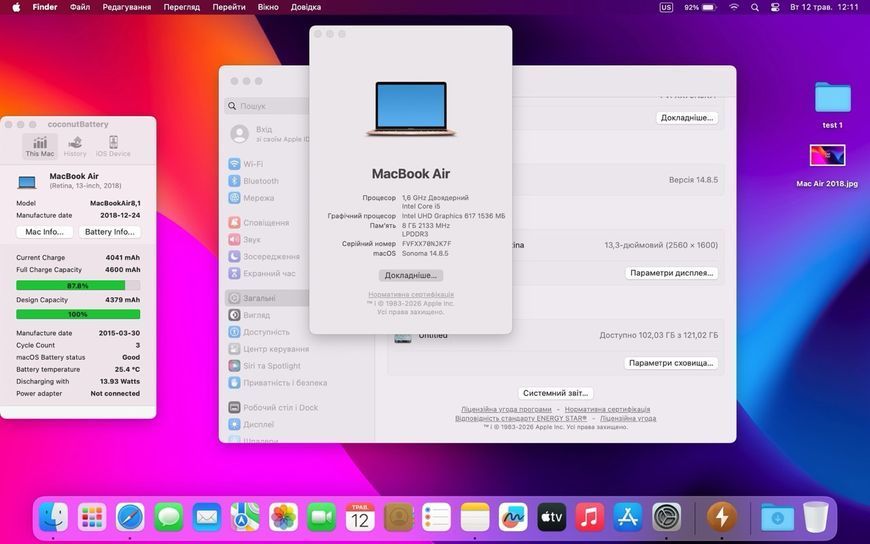Open Downloads folder in the Dock

click(777, 517)
